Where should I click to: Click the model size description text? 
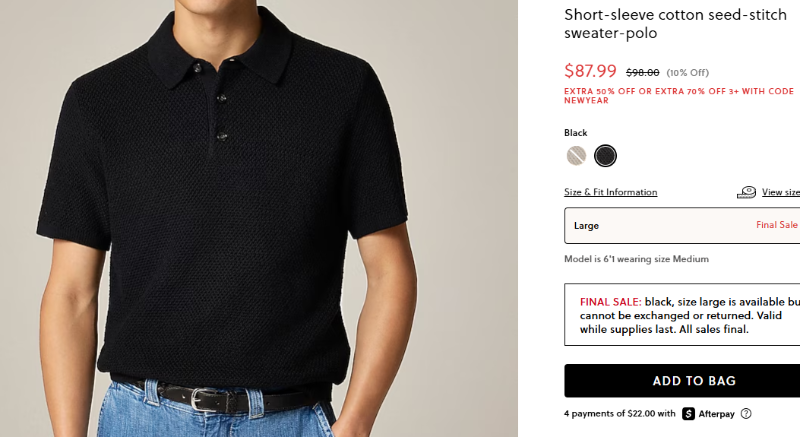point(636,259)
